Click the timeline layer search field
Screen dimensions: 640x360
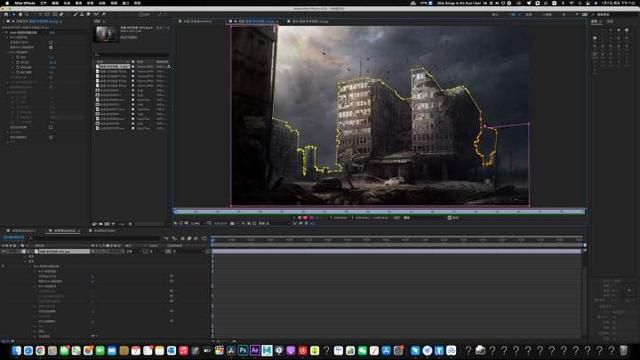pos(96,238)
